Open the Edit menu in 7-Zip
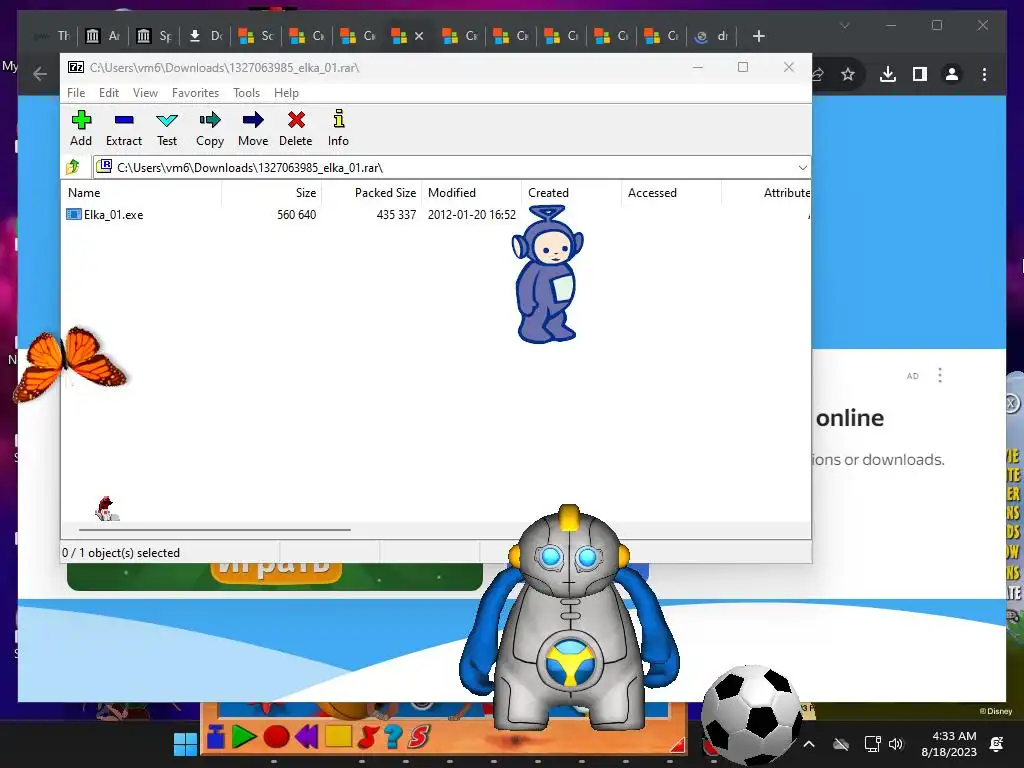 (x=109, y=93)
